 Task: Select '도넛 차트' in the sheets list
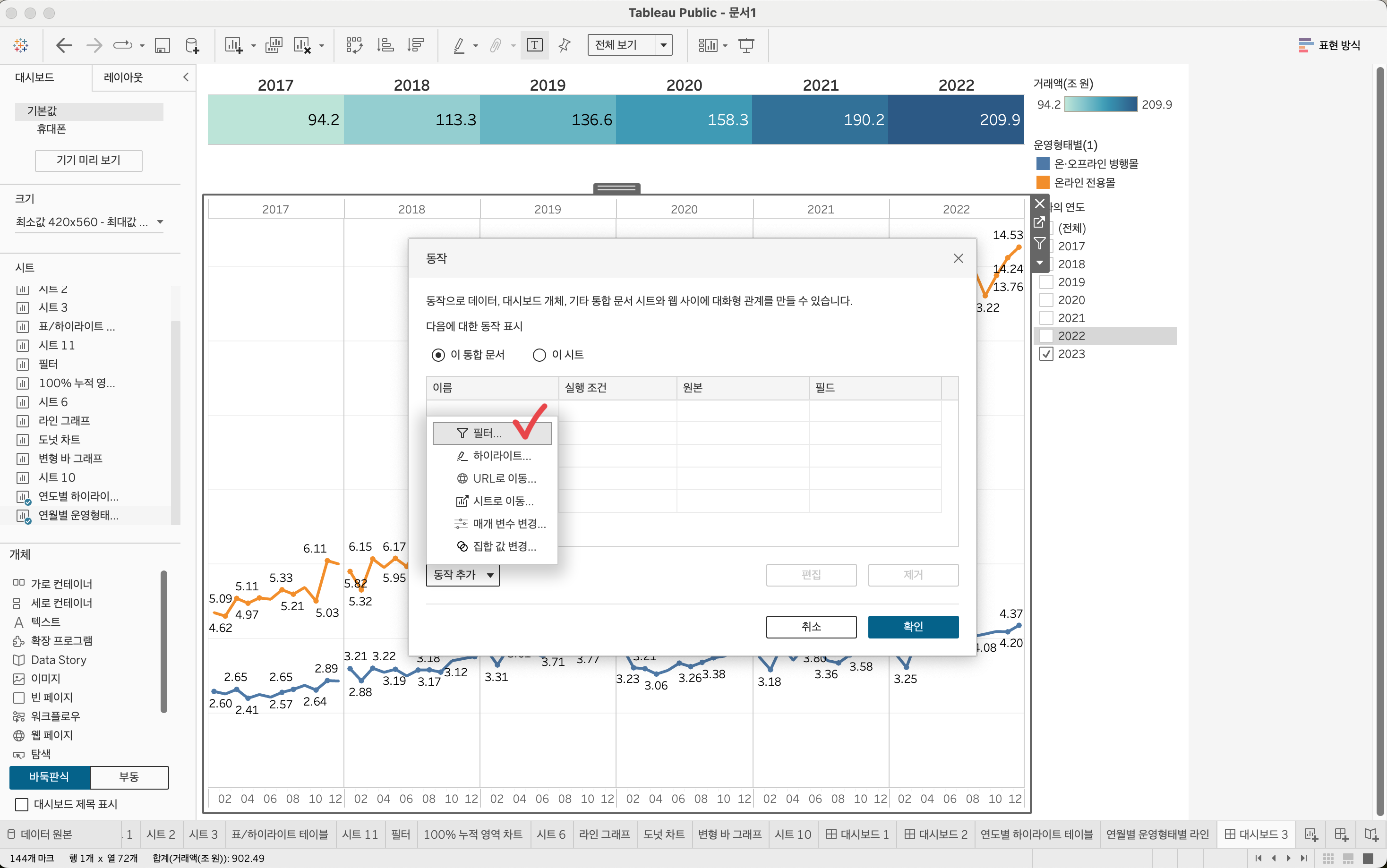pyautogui.click(x=59, y=440)
